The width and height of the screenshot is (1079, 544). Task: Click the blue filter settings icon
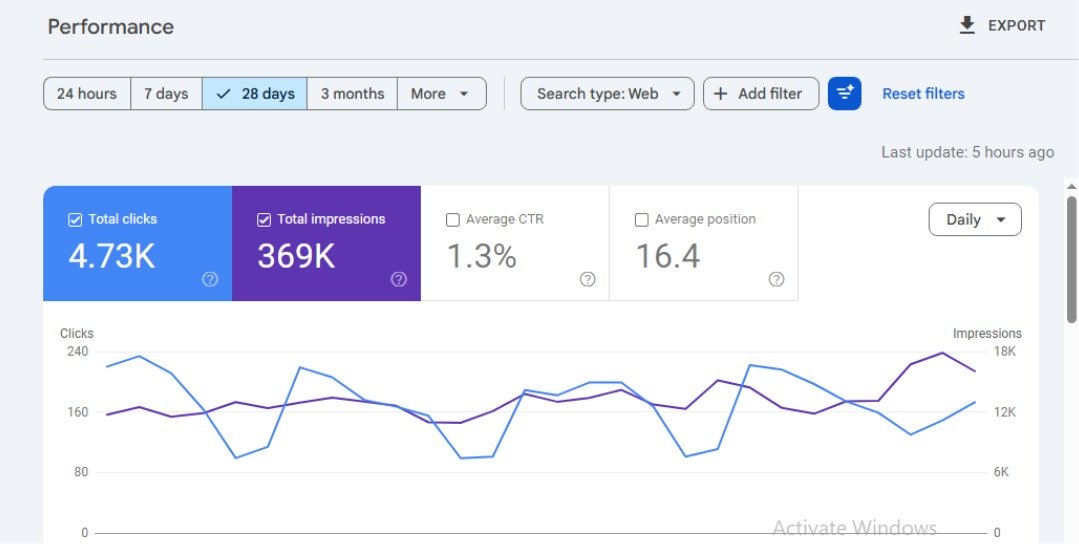[x=844, y=94]
